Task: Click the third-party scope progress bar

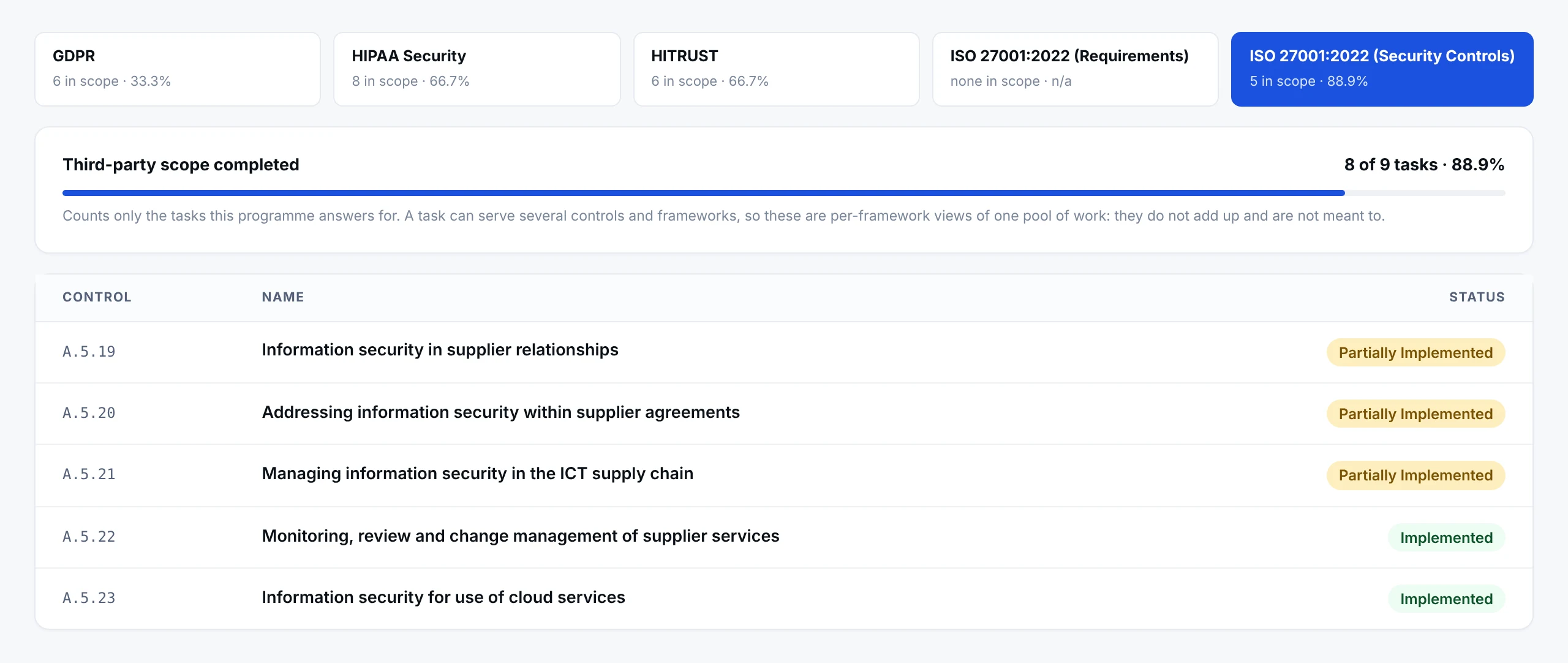Action: point(783,193)
